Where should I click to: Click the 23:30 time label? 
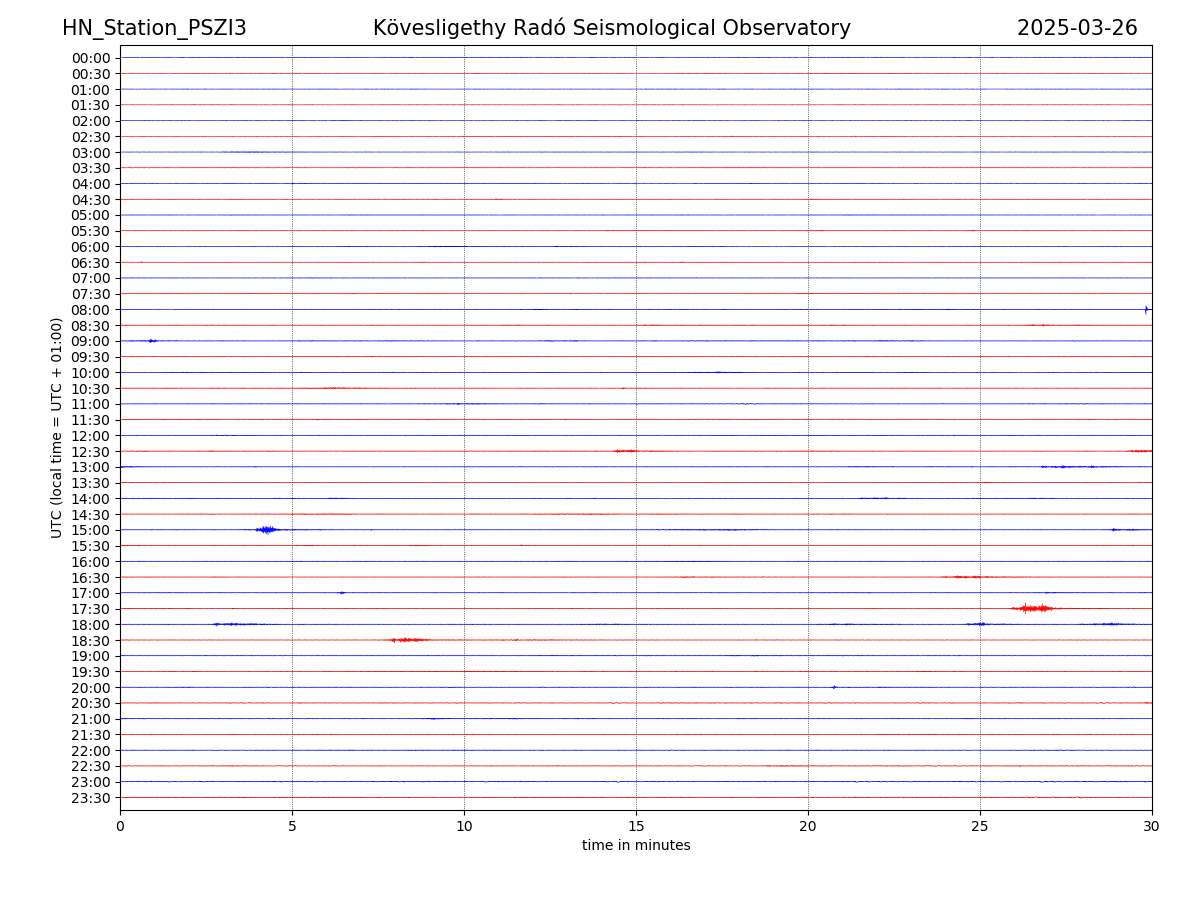click(91, 798)
